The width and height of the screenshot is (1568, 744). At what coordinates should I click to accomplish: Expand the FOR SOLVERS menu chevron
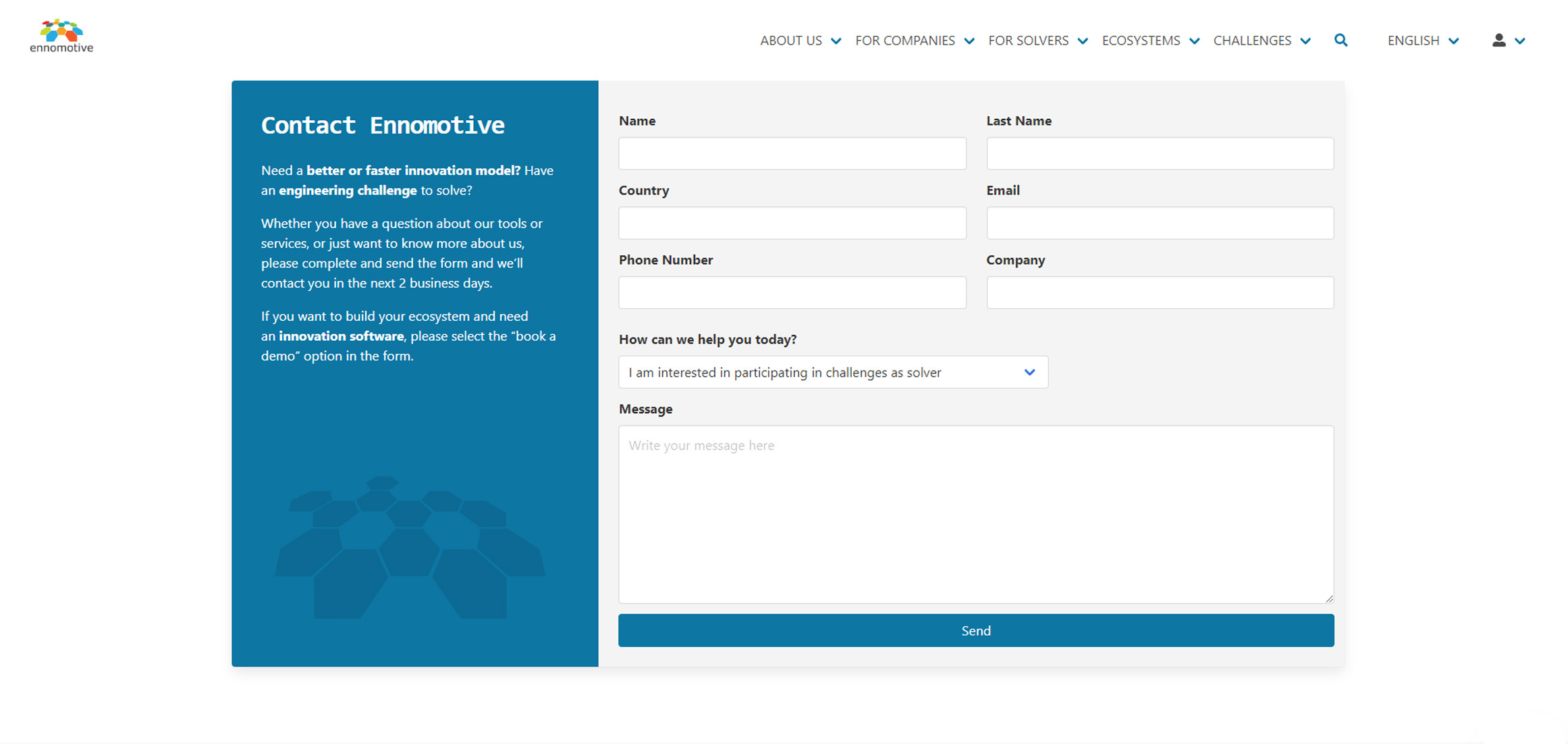[x=1084, y=41]
